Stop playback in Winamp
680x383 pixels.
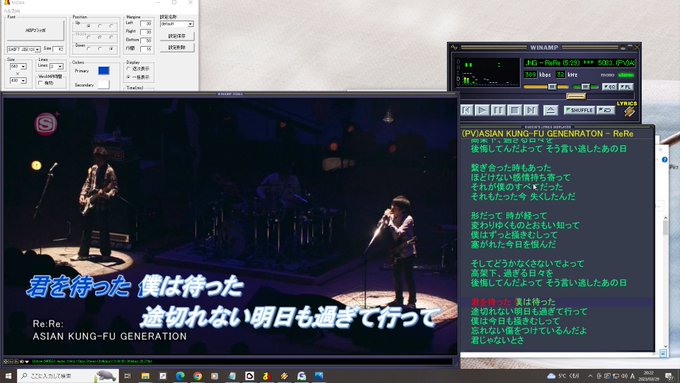pyautogui.click(x=514, y=110)
